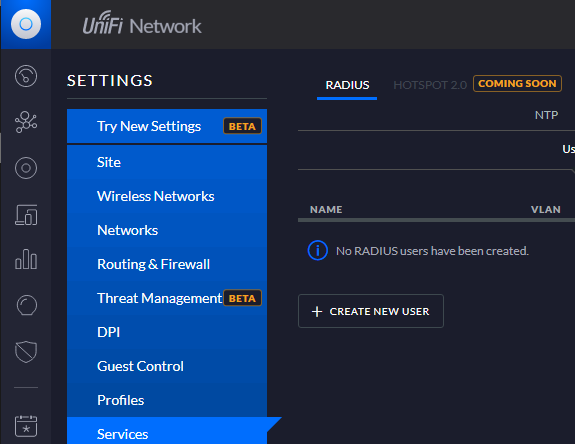Open Try New Settings beta
This screenshot has height=444, width=575.
click(x=167, y=126)
